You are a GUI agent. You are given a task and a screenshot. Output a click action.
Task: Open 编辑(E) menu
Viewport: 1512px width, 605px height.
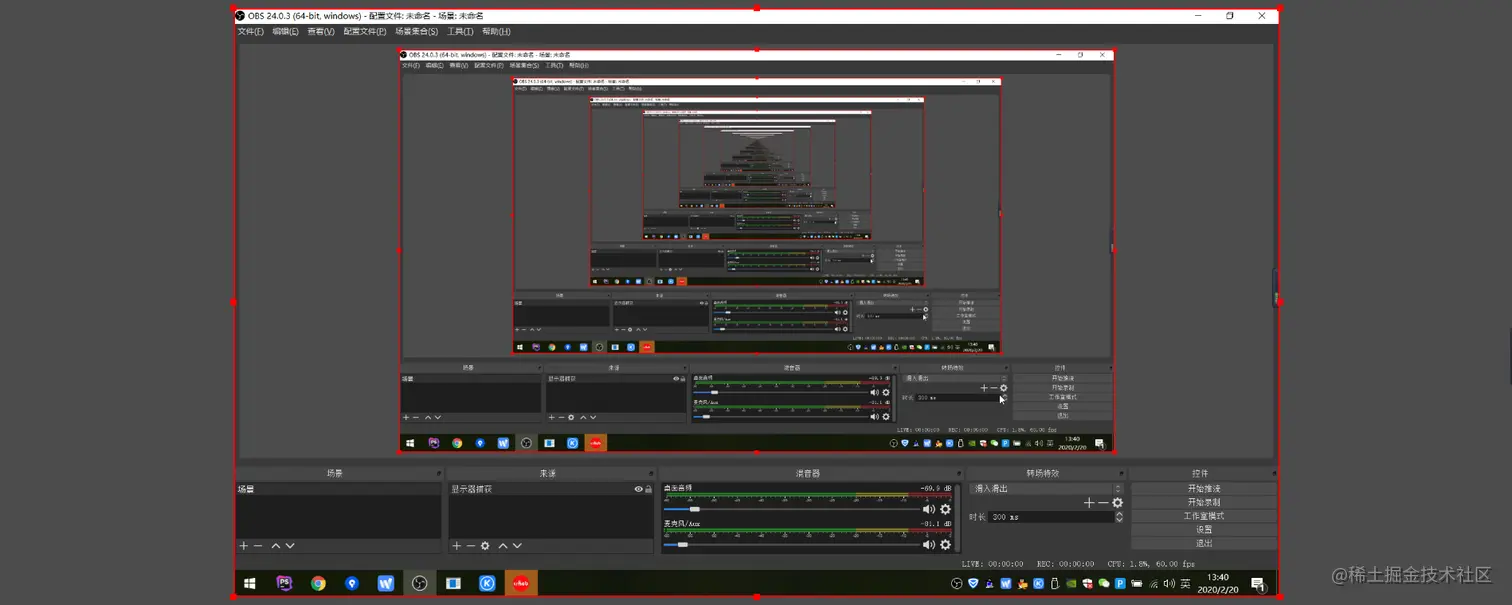[x=285, y=32]
